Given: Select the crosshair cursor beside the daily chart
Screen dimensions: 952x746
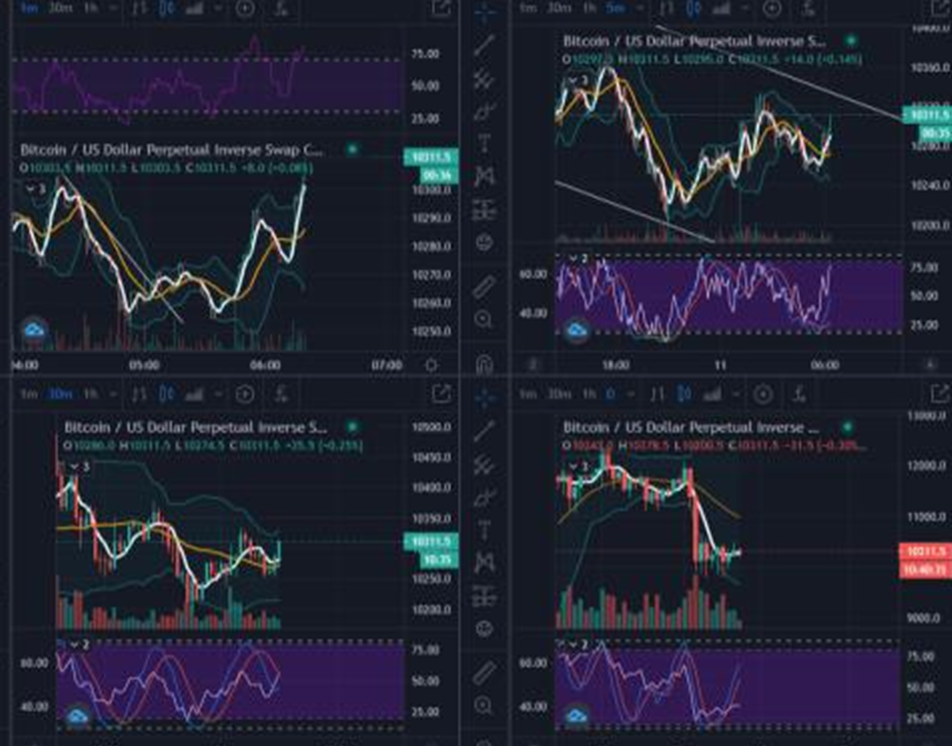Looking at the screenshot, I should pyautogui.click(x=484, y=398).
